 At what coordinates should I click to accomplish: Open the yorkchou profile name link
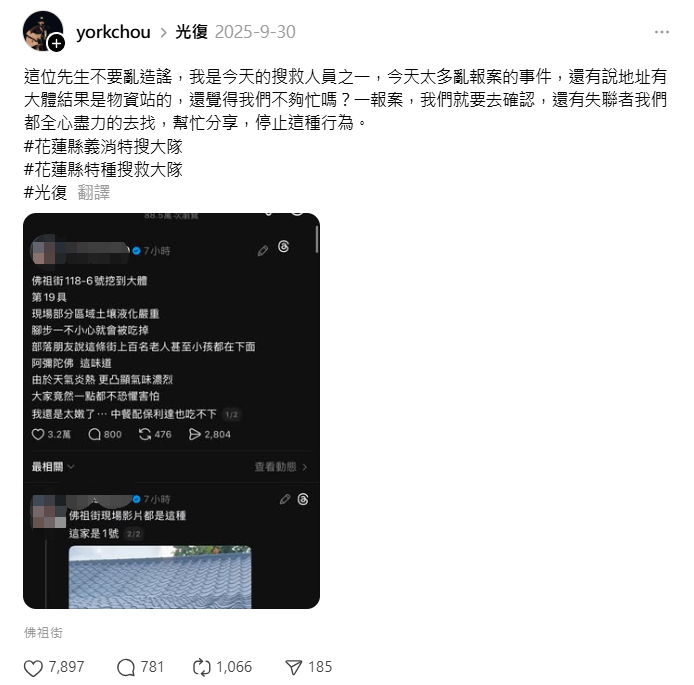(x=113, y=32)
